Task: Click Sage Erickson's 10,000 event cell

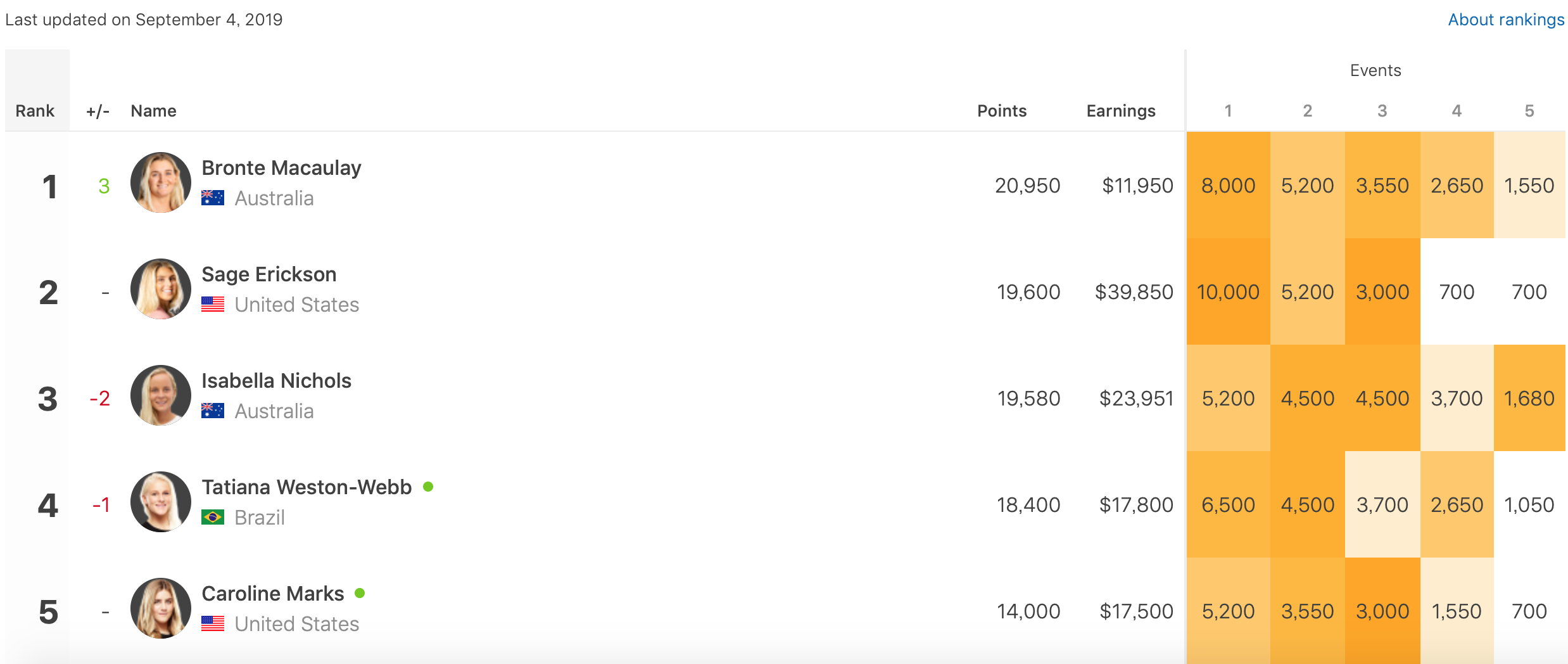Action: point(1227,292)
